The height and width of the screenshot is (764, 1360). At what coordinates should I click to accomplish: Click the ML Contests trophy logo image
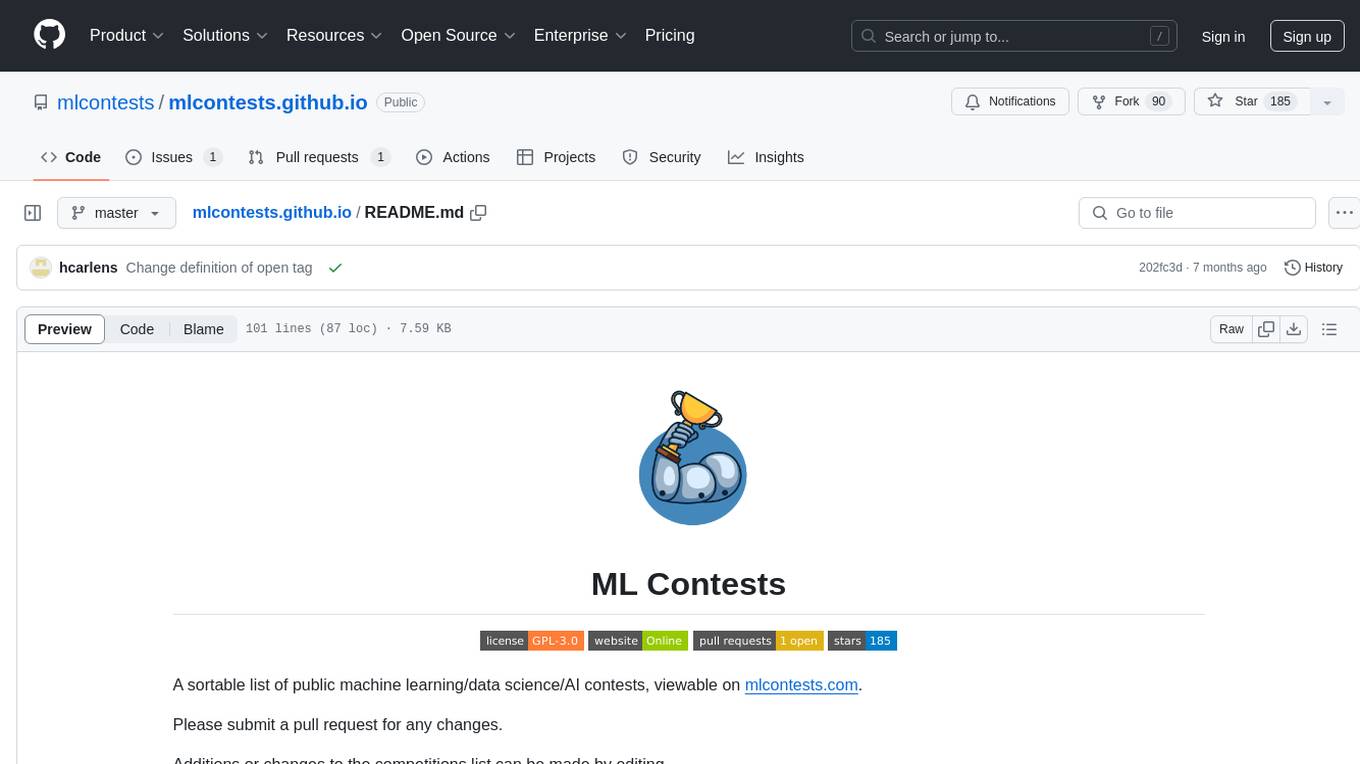(692, 458)
